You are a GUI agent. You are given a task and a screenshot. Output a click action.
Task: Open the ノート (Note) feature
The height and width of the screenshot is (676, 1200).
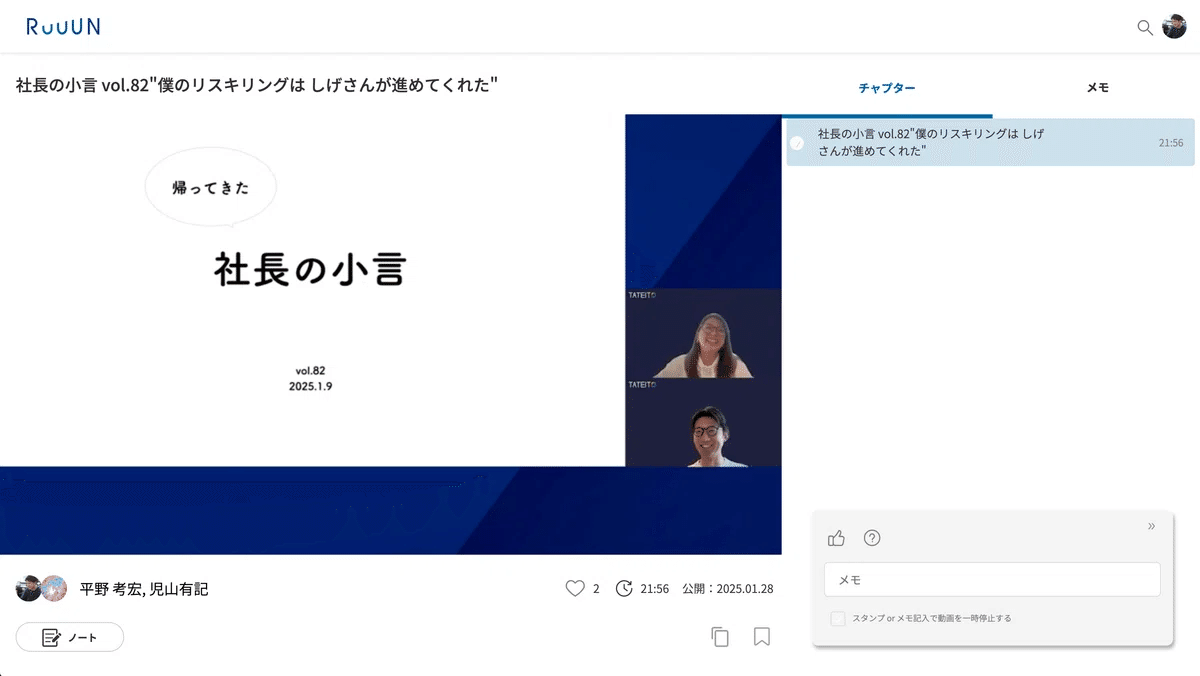[x=69, y=637]
